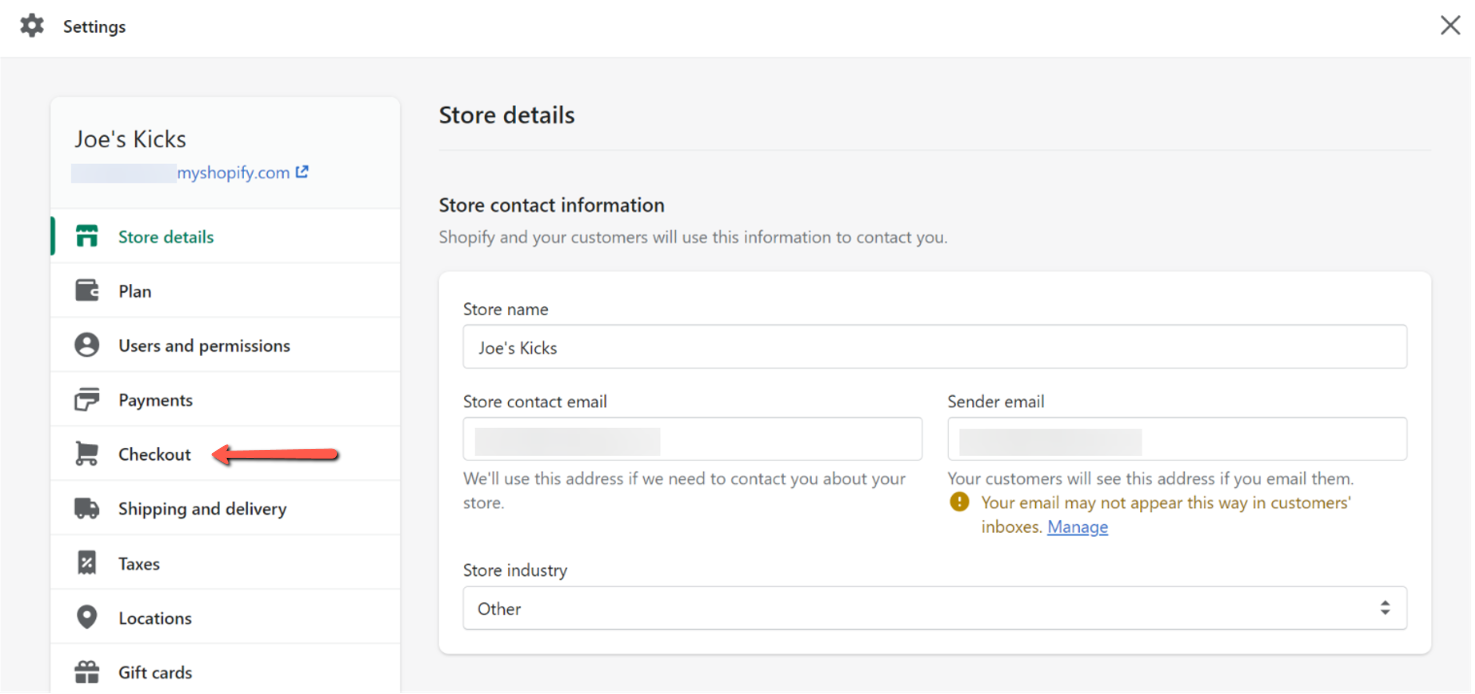Open the Store details settings section
The height and width of the screenshot is (694, 1475).
click(225, 237)
